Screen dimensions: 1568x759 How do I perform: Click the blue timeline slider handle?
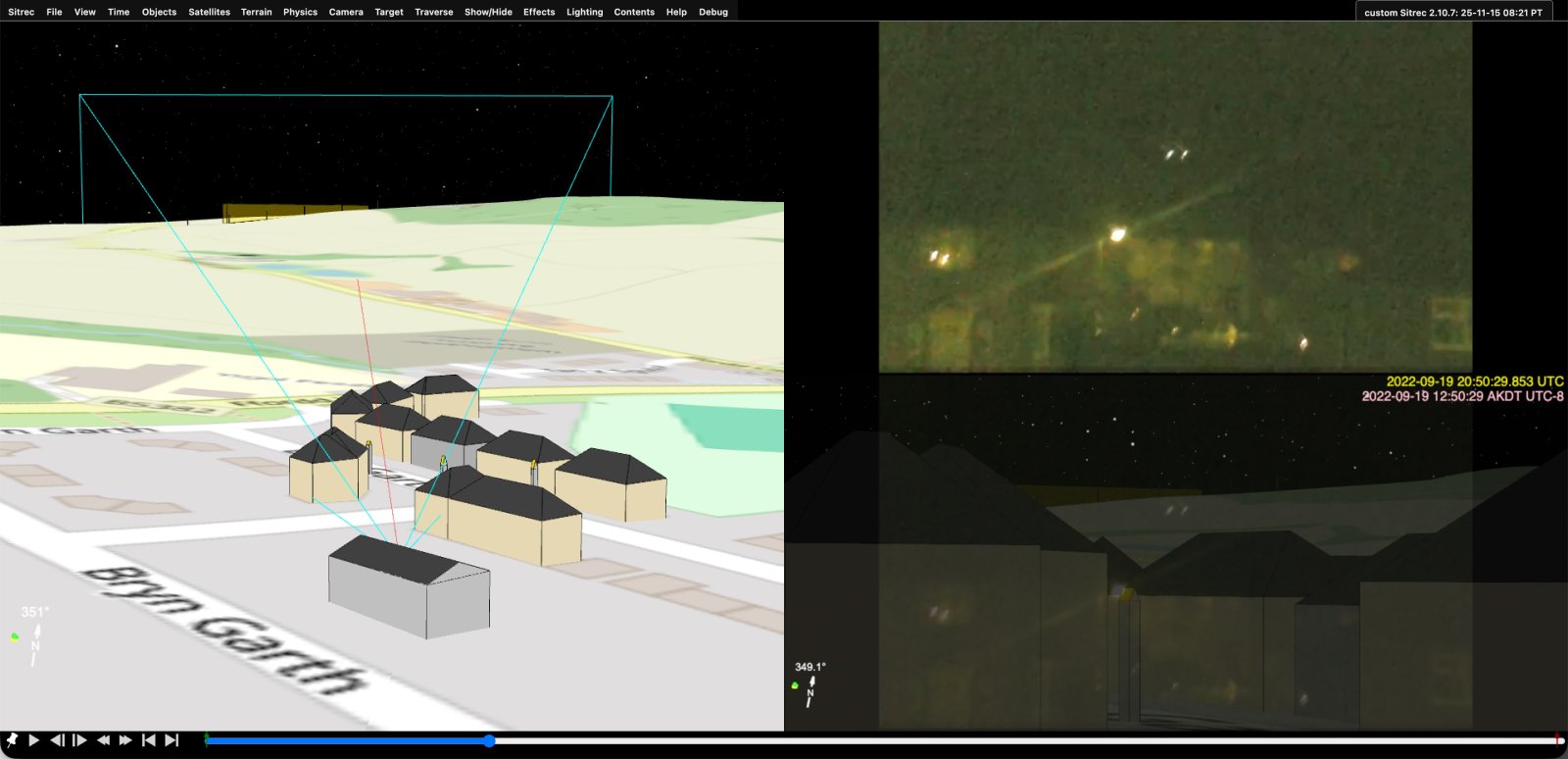(489, 741)
